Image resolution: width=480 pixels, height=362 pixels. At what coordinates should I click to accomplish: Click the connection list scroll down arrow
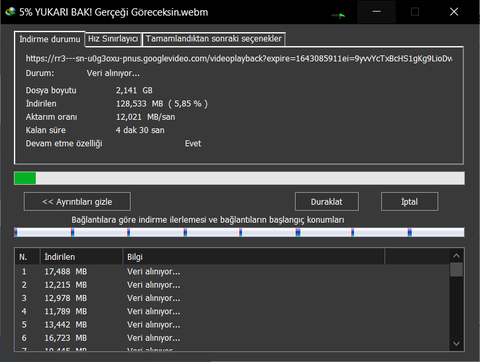click(456, 343)
